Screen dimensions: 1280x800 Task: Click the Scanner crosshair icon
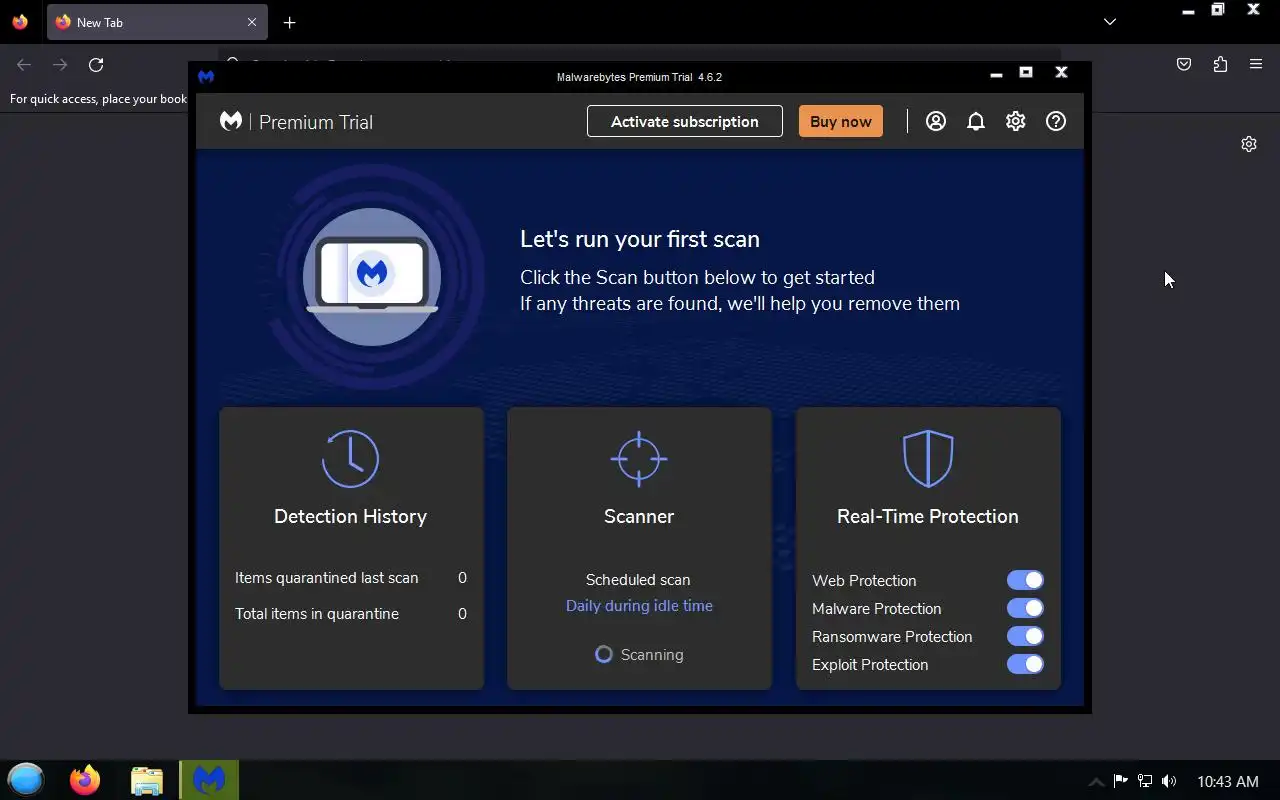pos(639,459)
